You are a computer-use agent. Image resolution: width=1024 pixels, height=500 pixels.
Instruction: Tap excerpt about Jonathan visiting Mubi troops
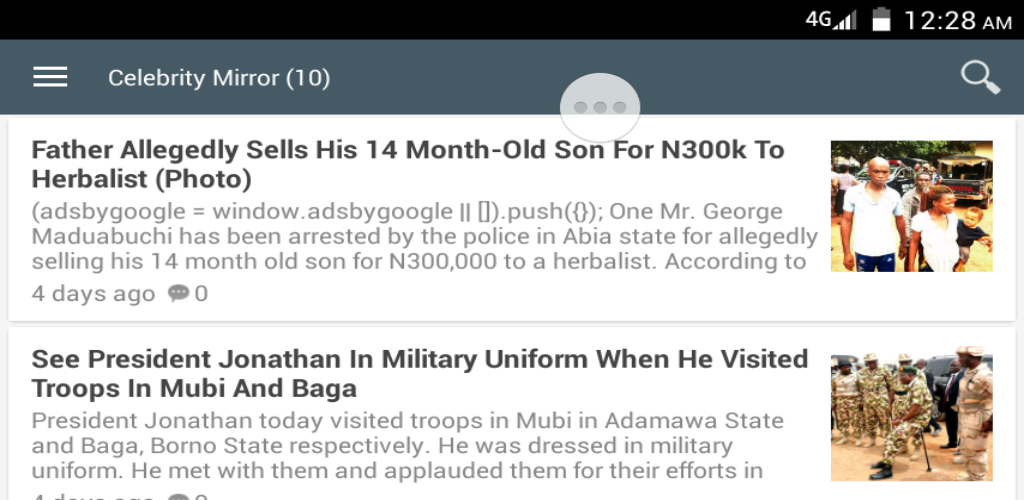pyautogui.click(x=407, y=445)
